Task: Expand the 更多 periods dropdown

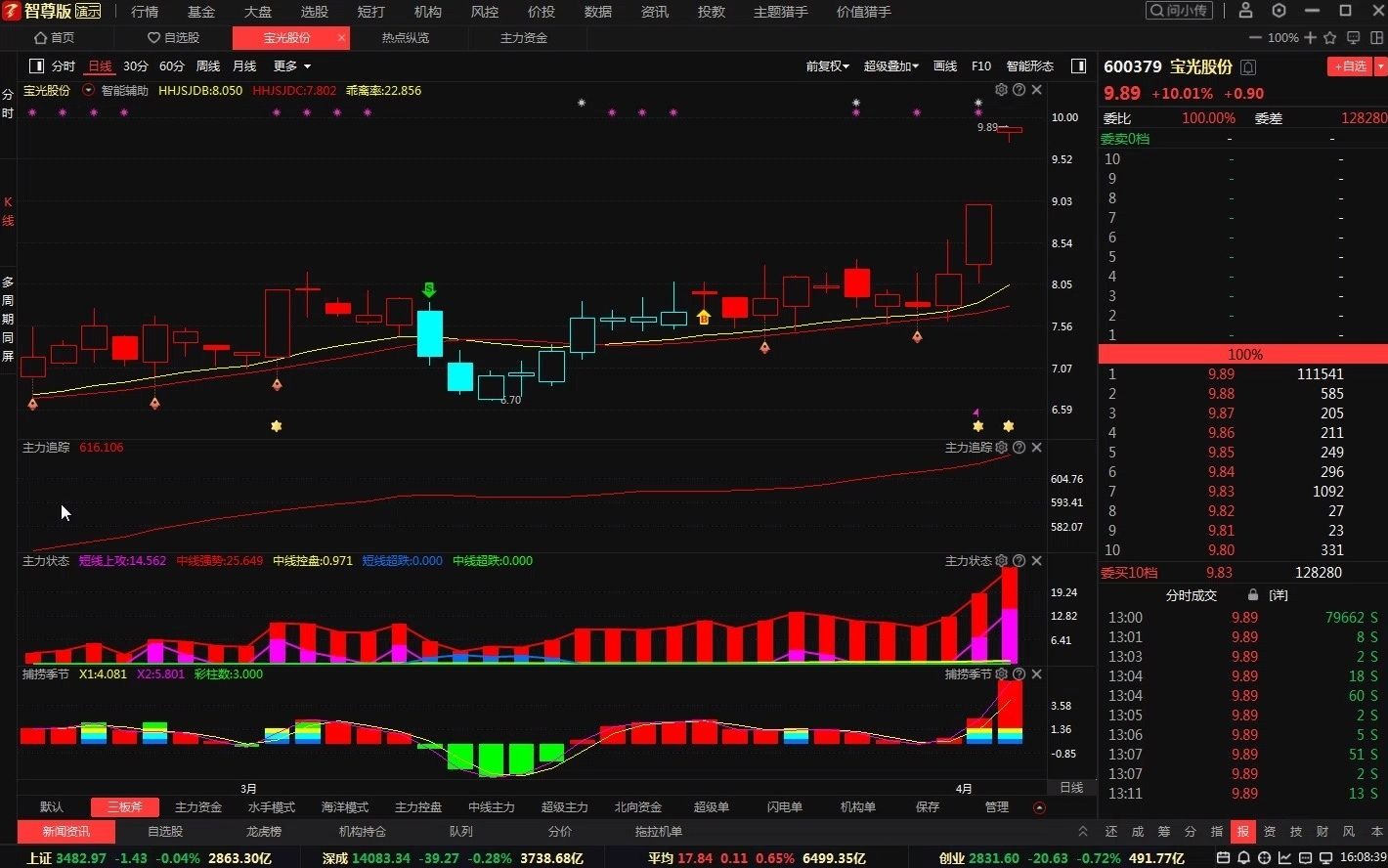Action: [292, 66]
